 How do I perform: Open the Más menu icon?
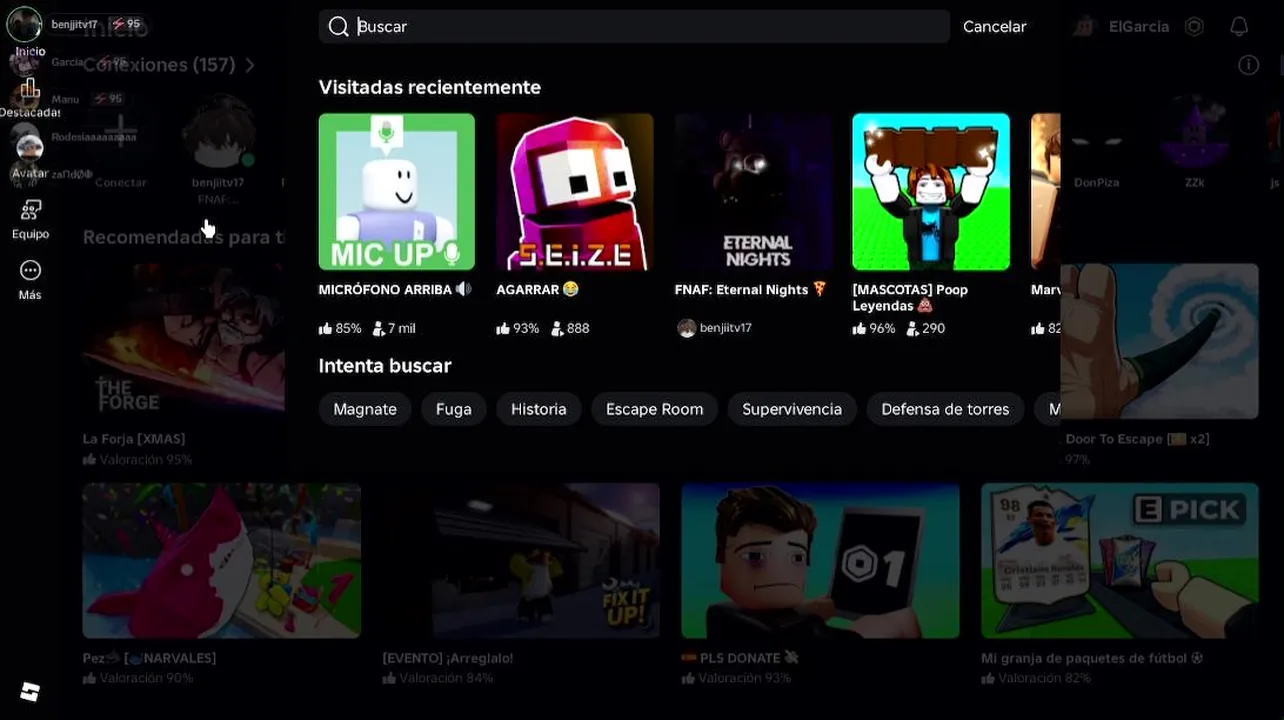[30, 270]
